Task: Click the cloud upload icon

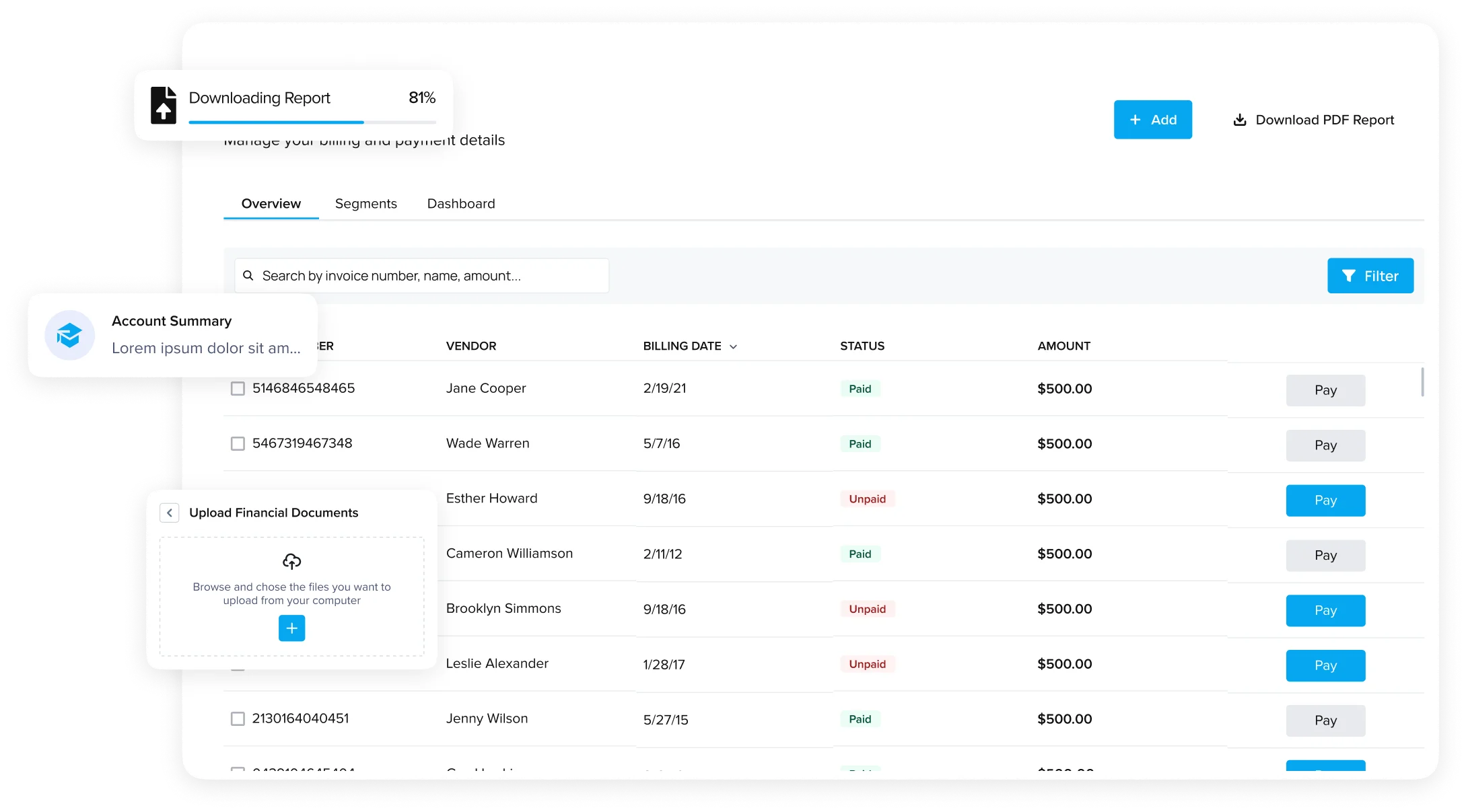Action: [291, 561]
